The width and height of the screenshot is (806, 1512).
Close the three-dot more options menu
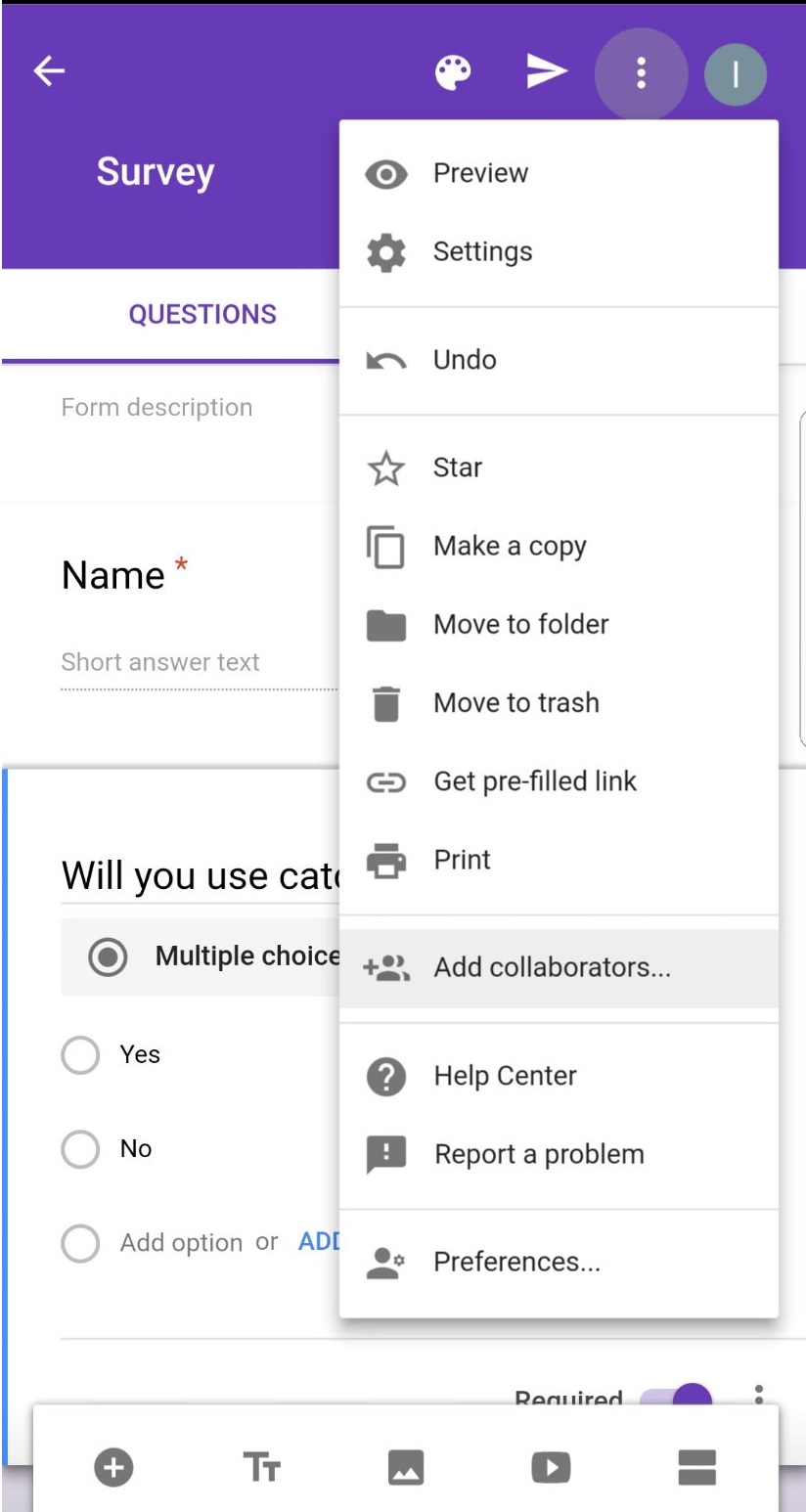(x=641, y=73)
